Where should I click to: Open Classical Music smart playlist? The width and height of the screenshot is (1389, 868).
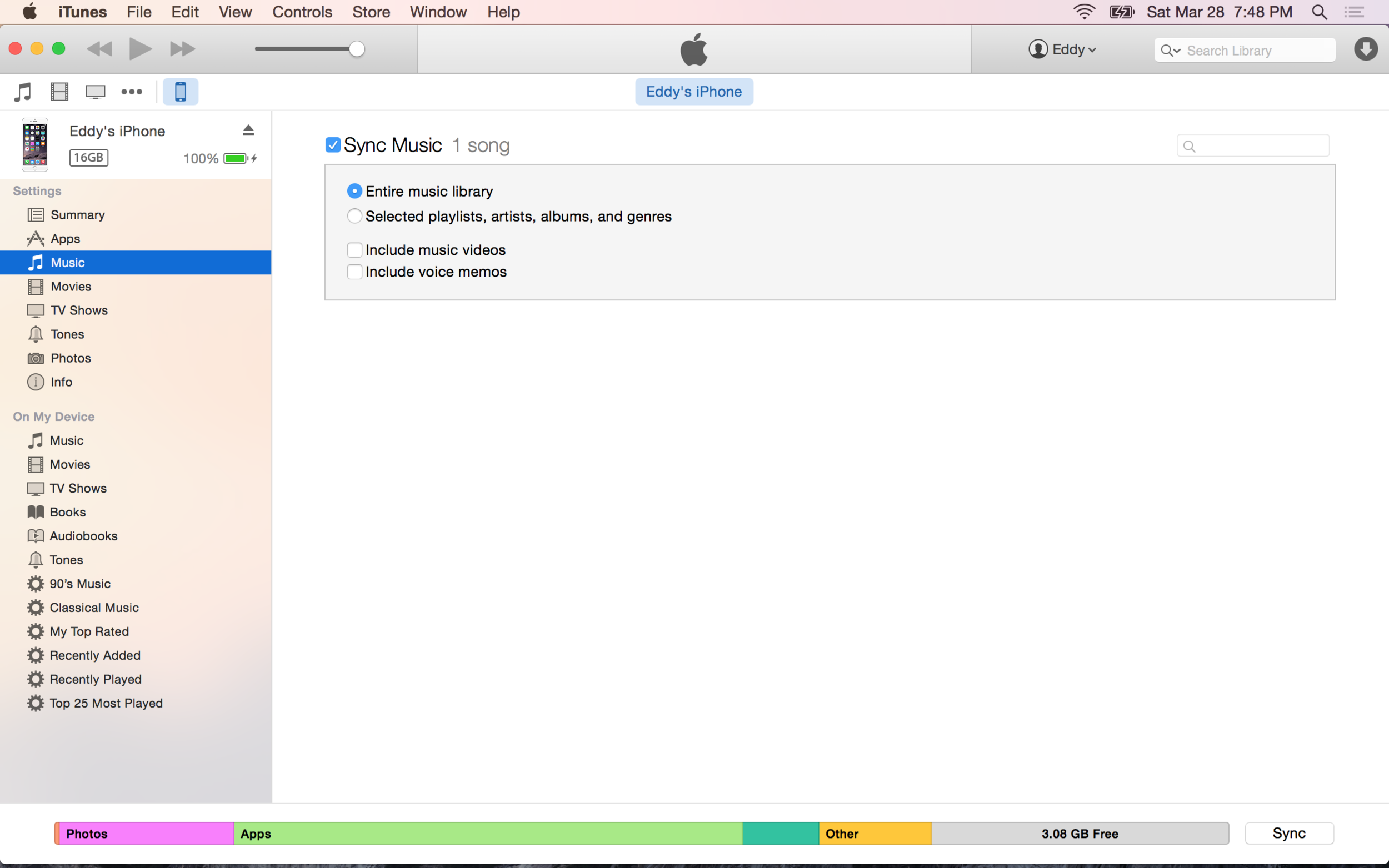(x=136, y=608)
